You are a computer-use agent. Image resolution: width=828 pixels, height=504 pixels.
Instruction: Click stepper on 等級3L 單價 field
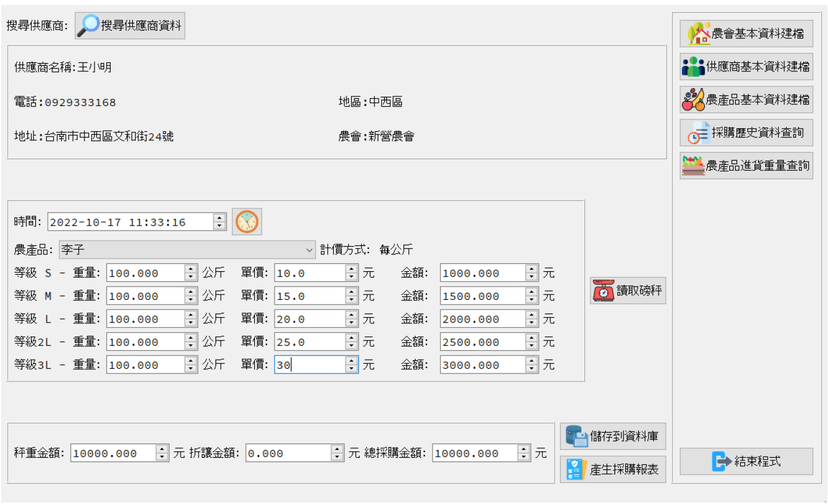[x=352, y=365]
